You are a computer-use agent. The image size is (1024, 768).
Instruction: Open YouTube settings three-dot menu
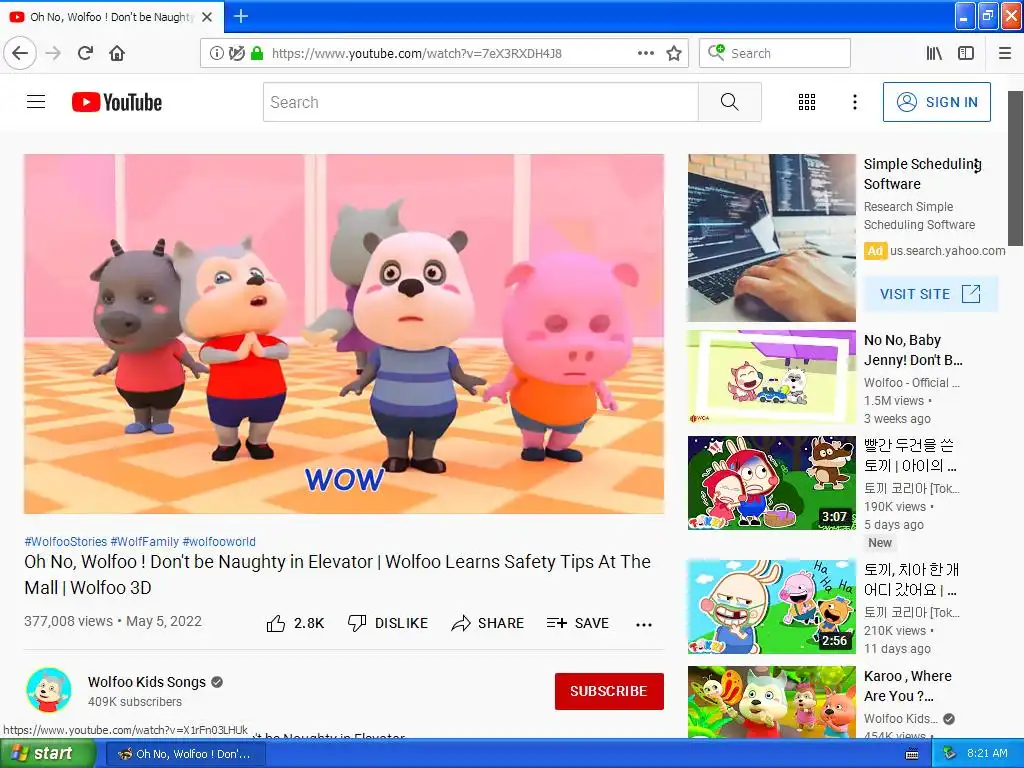pyautogui.click(x=855, y=102)
